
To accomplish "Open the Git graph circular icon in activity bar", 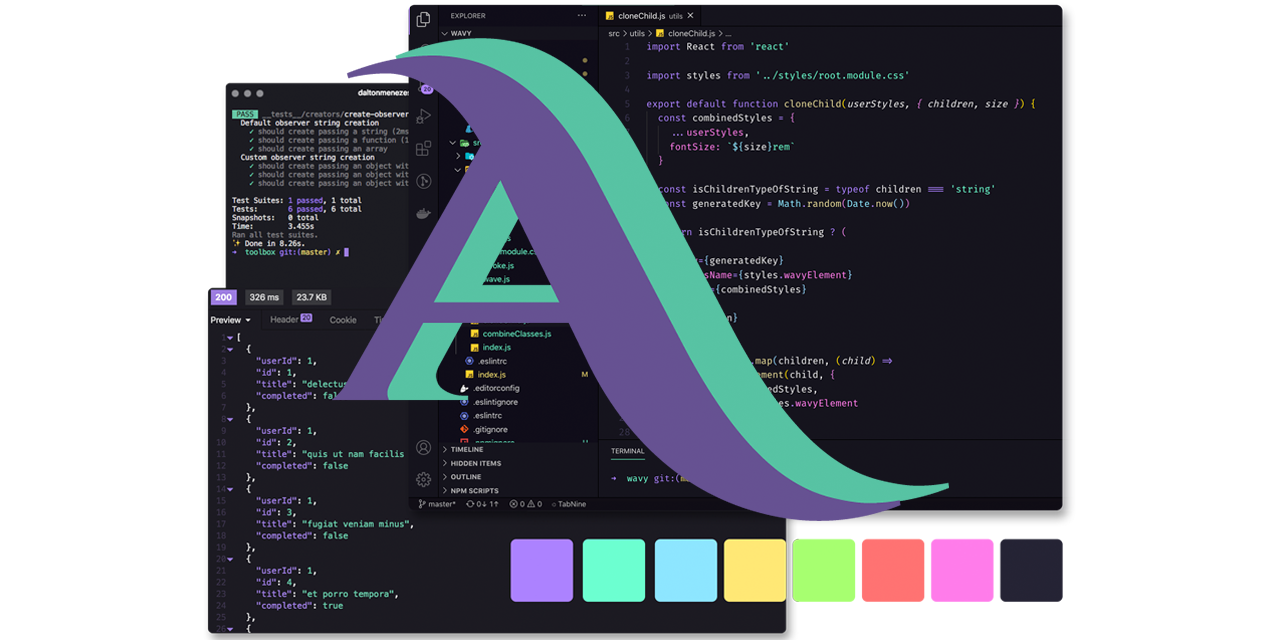I will [x=424, y=181].
